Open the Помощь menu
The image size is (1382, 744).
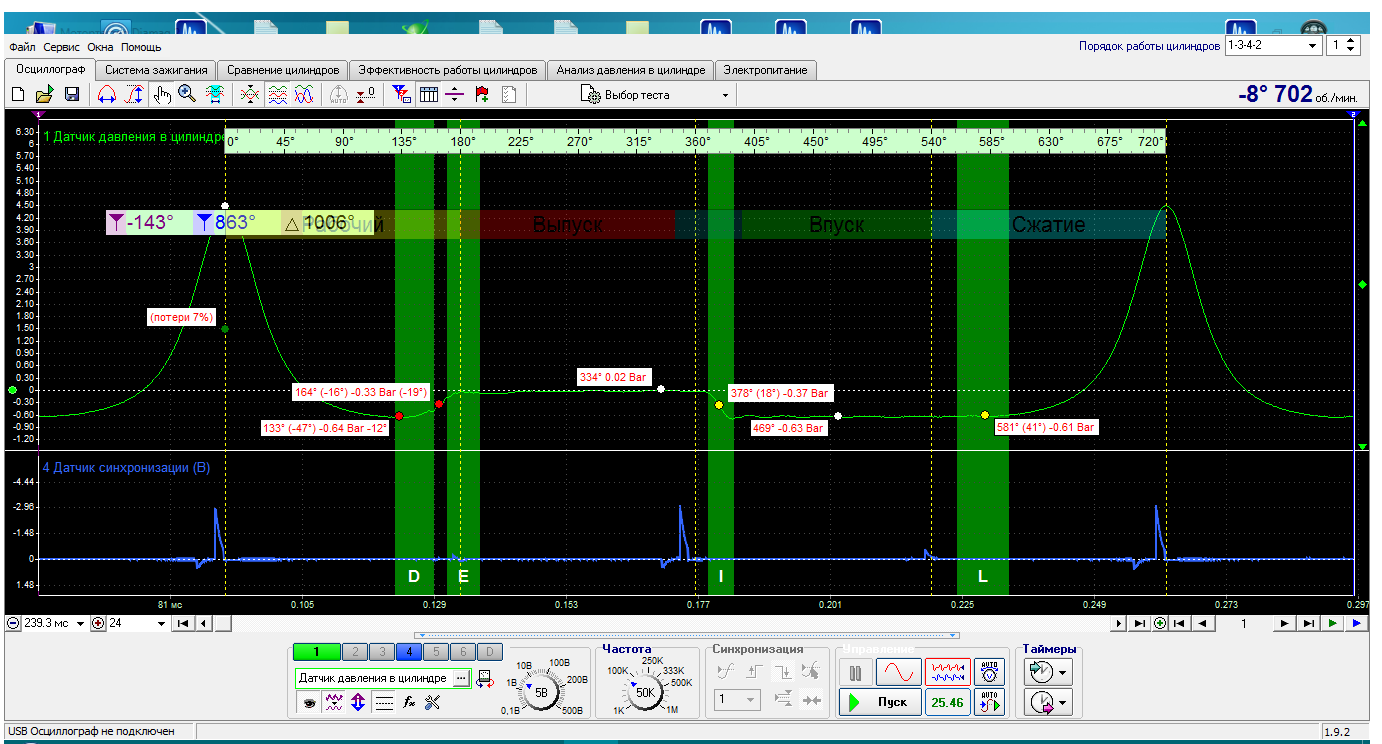coord(141,47)
